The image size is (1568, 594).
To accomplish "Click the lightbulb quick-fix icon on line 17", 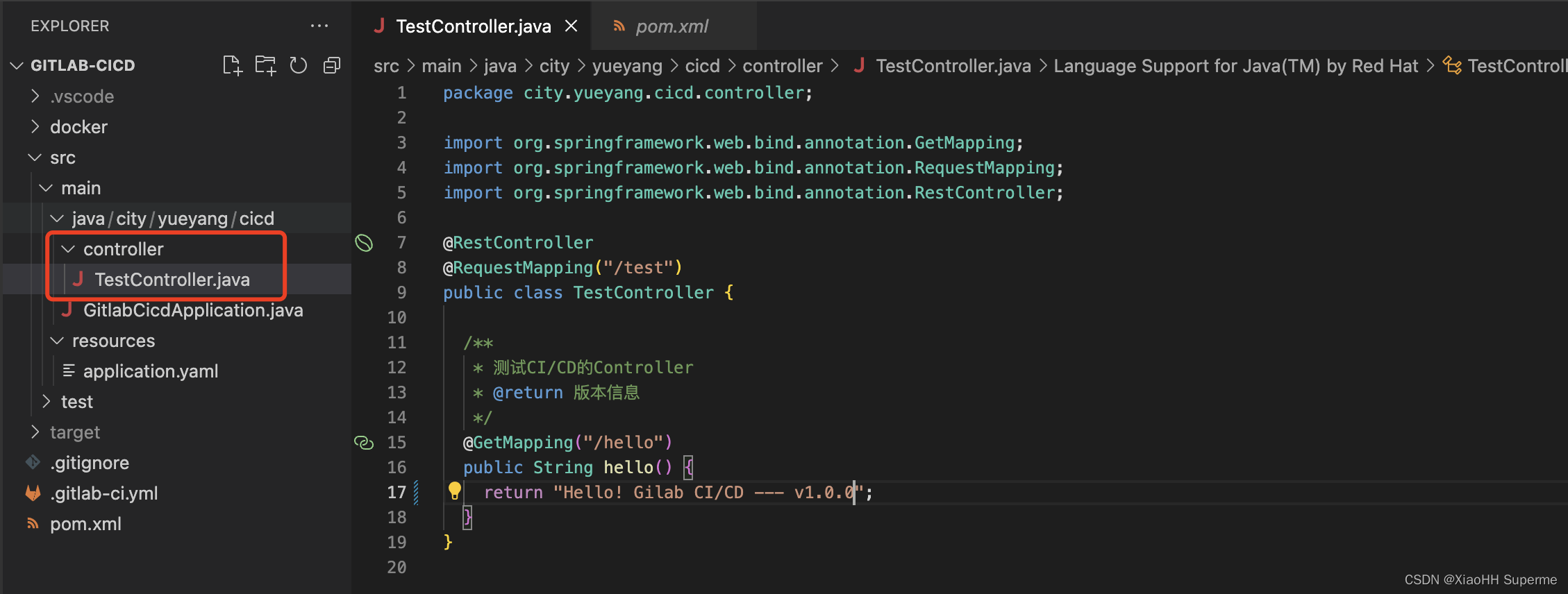I will (454, 491).
